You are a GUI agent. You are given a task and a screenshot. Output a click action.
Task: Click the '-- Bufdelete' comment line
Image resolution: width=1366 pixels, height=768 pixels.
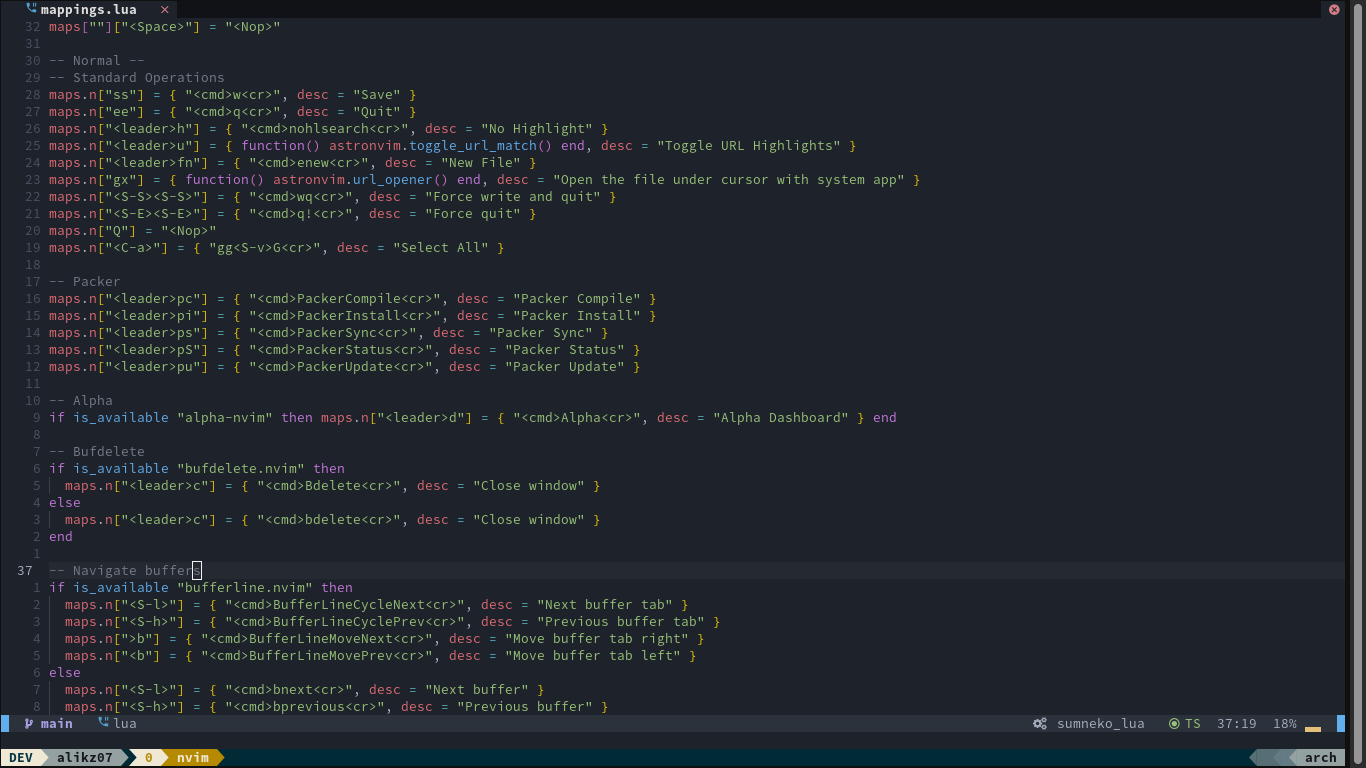[97, 451]
